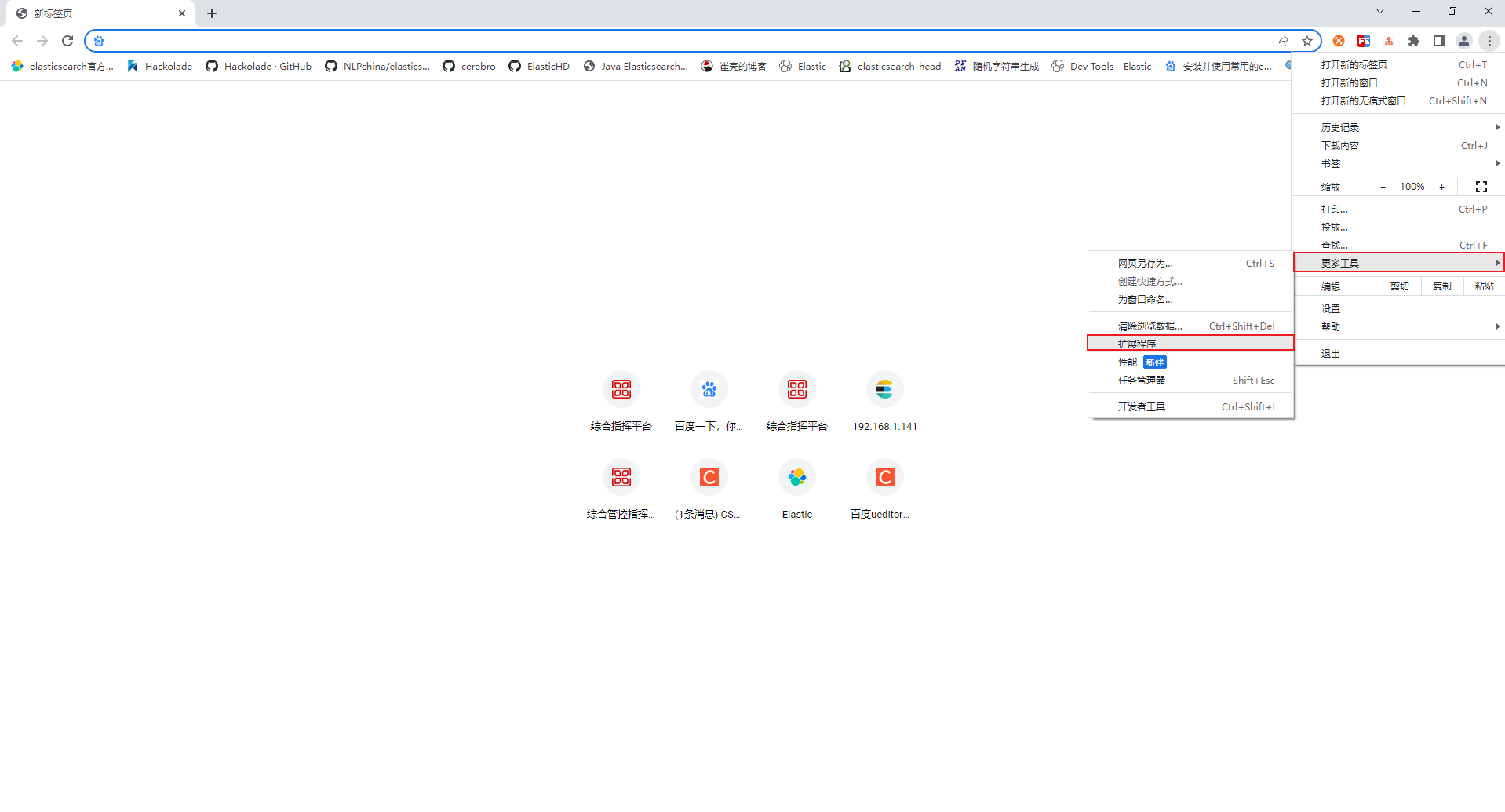Enter fullscreen via the zoom row icon
The width and height of the screenshot is (1505, 812).
coord(1481,187)
